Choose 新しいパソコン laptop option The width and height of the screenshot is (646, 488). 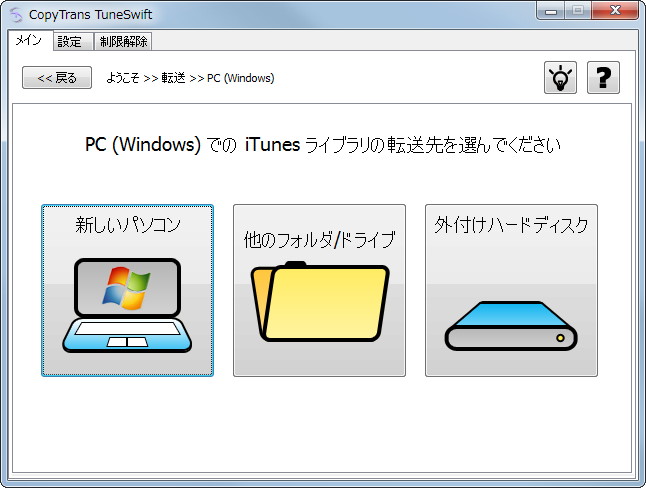[127, 290]
